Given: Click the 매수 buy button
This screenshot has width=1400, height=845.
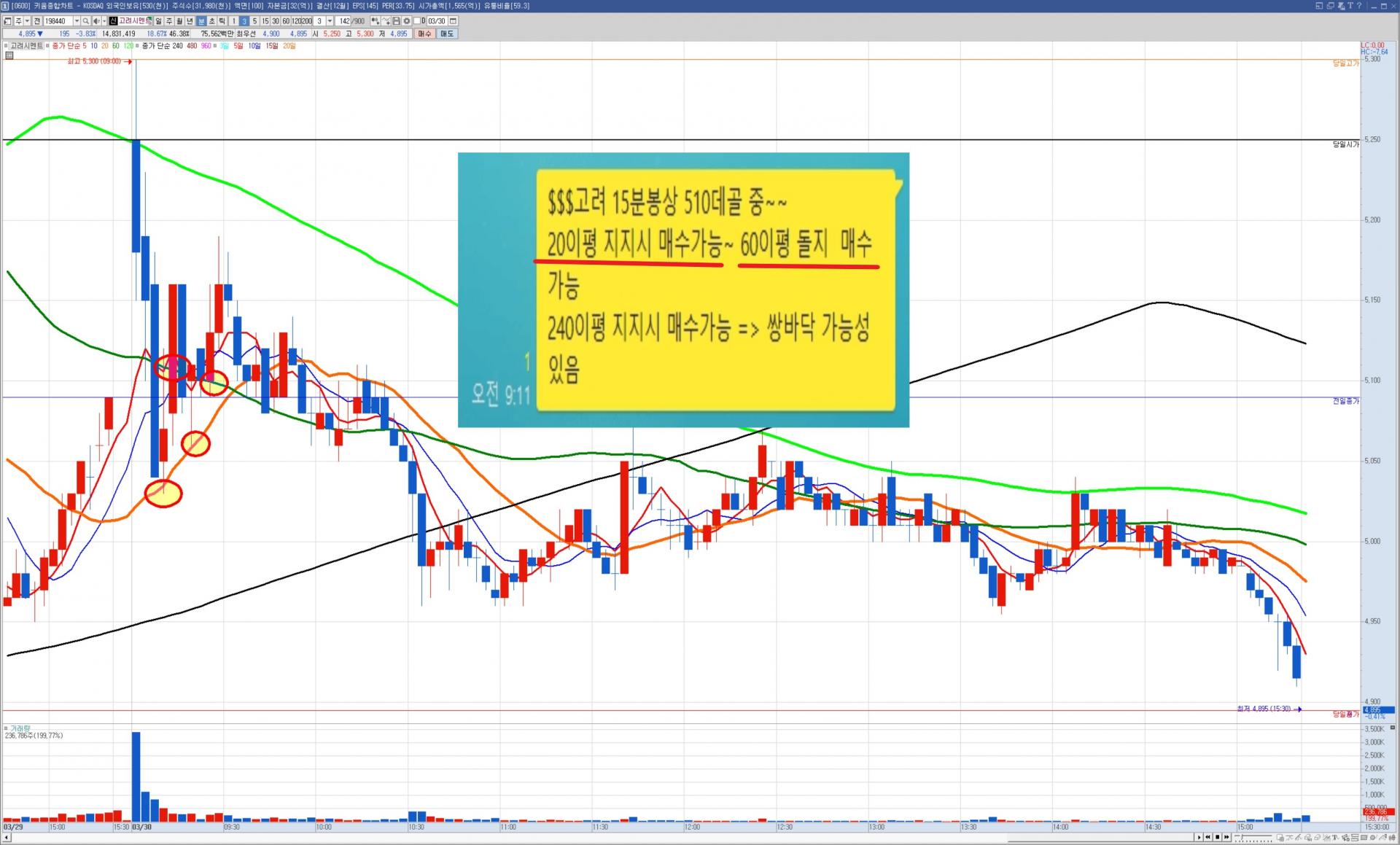Looking at the screenshot, I should pos(424,34).
